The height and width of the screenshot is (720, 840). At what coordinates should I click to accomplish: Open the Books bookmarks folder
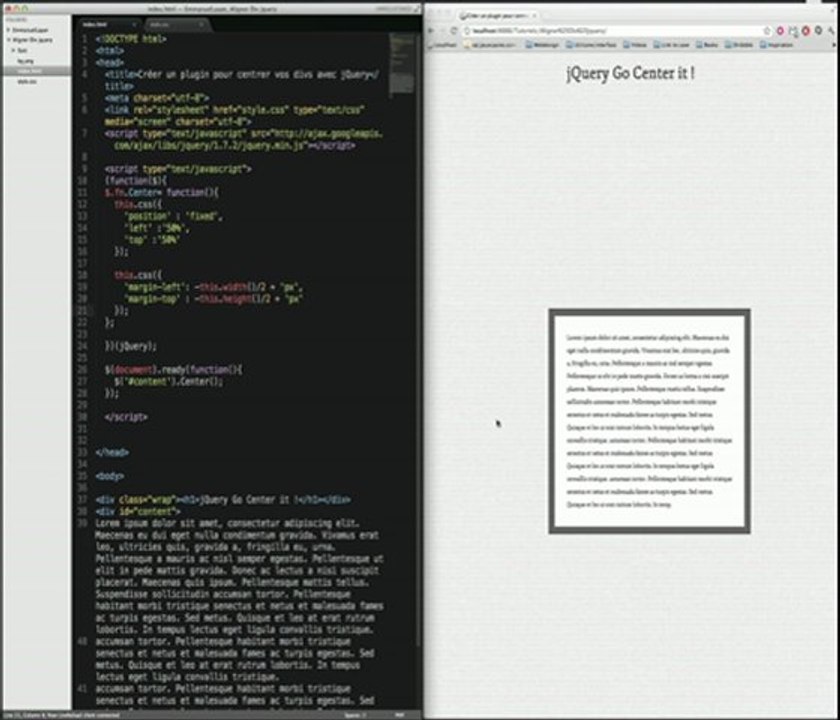point(708,45)
